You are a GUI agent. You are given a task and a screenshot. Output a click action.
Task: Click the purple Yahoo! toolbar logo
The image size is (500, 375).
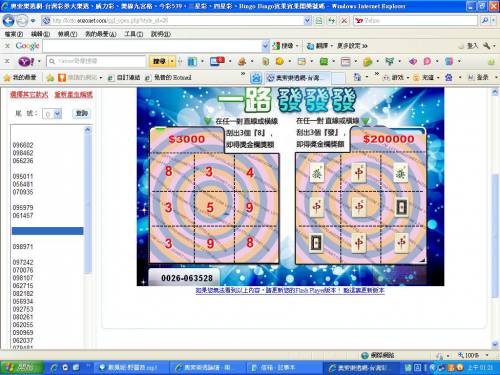point(26,61)
